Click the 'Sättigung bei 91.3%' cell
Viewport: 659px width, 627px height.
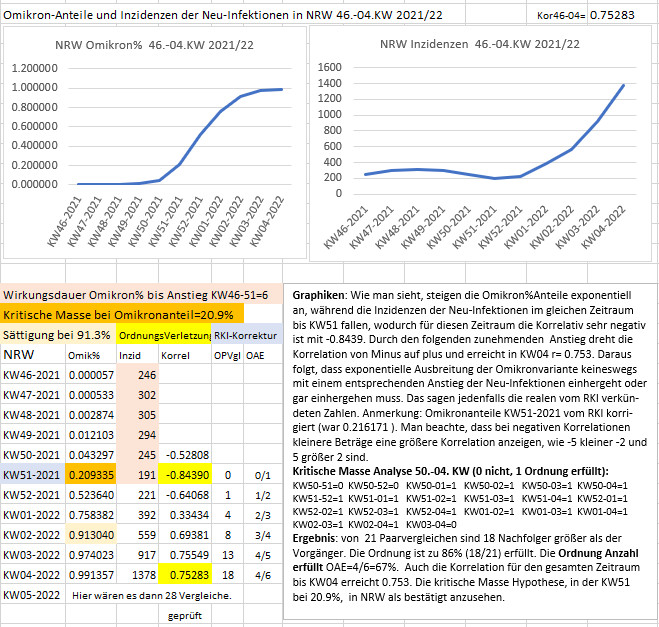coord(58,335)
